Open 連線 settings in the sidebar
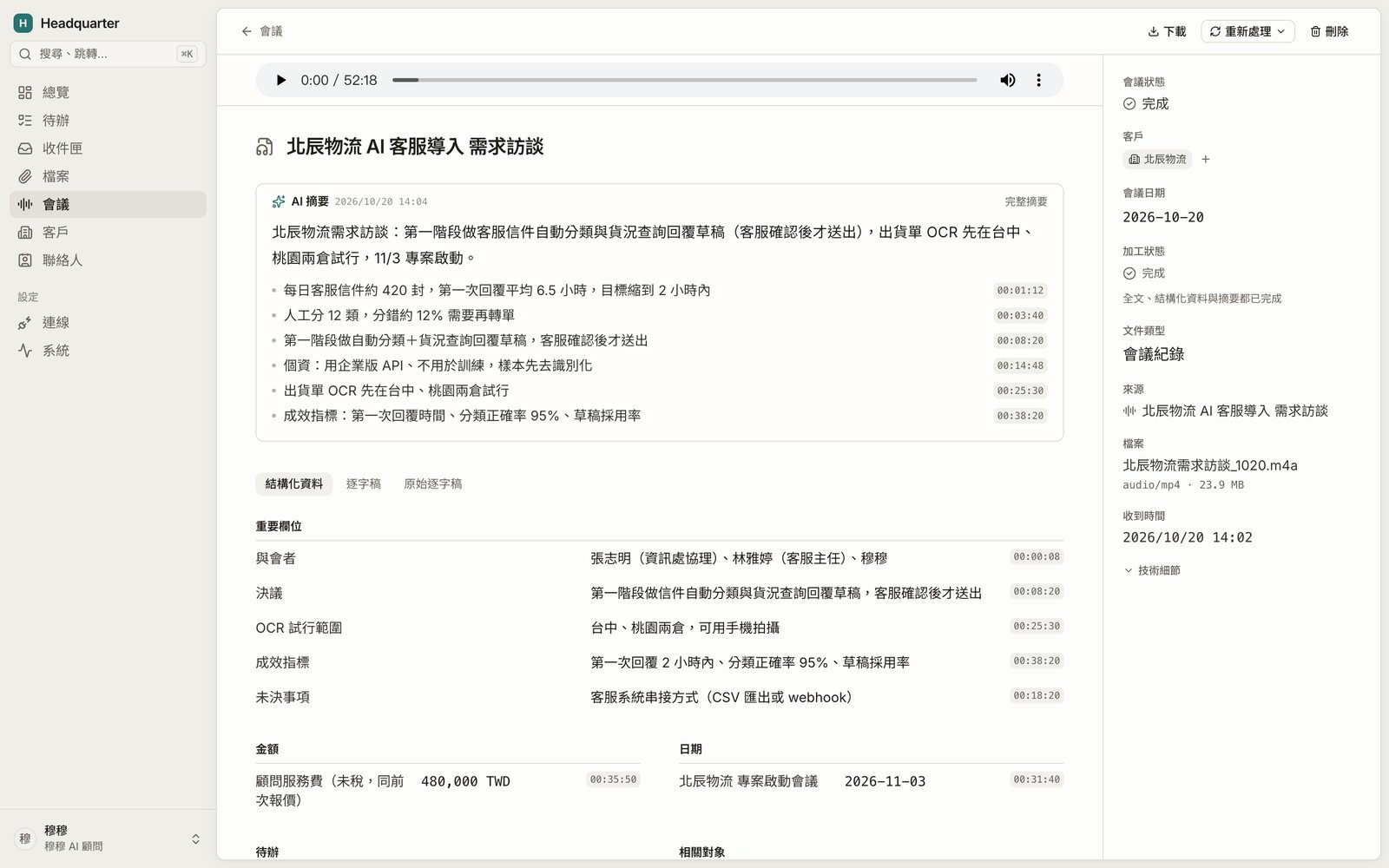The image size is (1389, 868). pos(109,322)
